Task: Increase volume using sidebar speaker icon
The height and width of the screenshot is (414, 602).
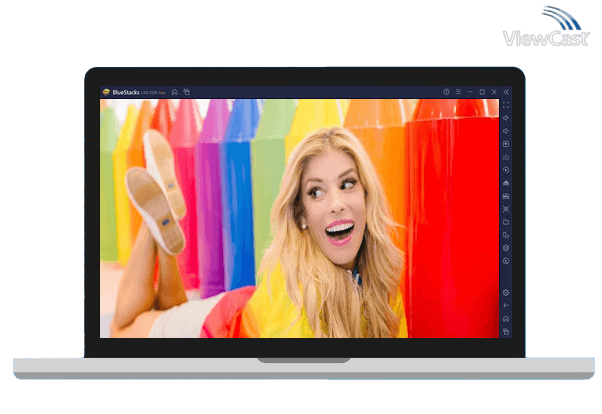Action: pos(506,118)
